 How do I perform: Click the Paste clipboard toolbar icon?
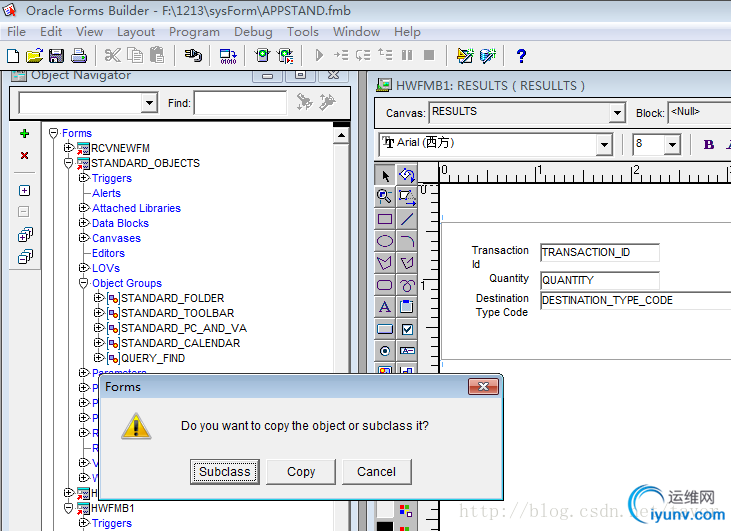(x=157, y=55)
